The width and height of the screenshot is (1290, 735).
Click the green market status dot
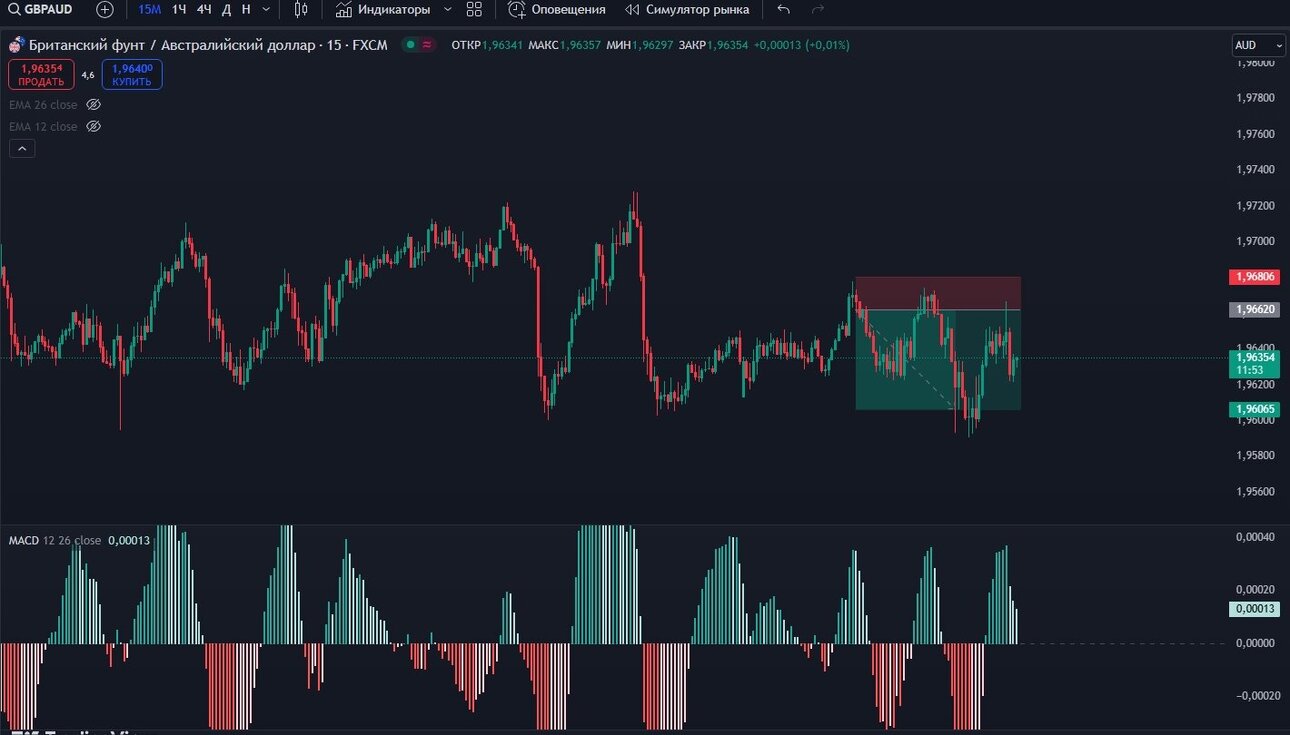point(410,45)
